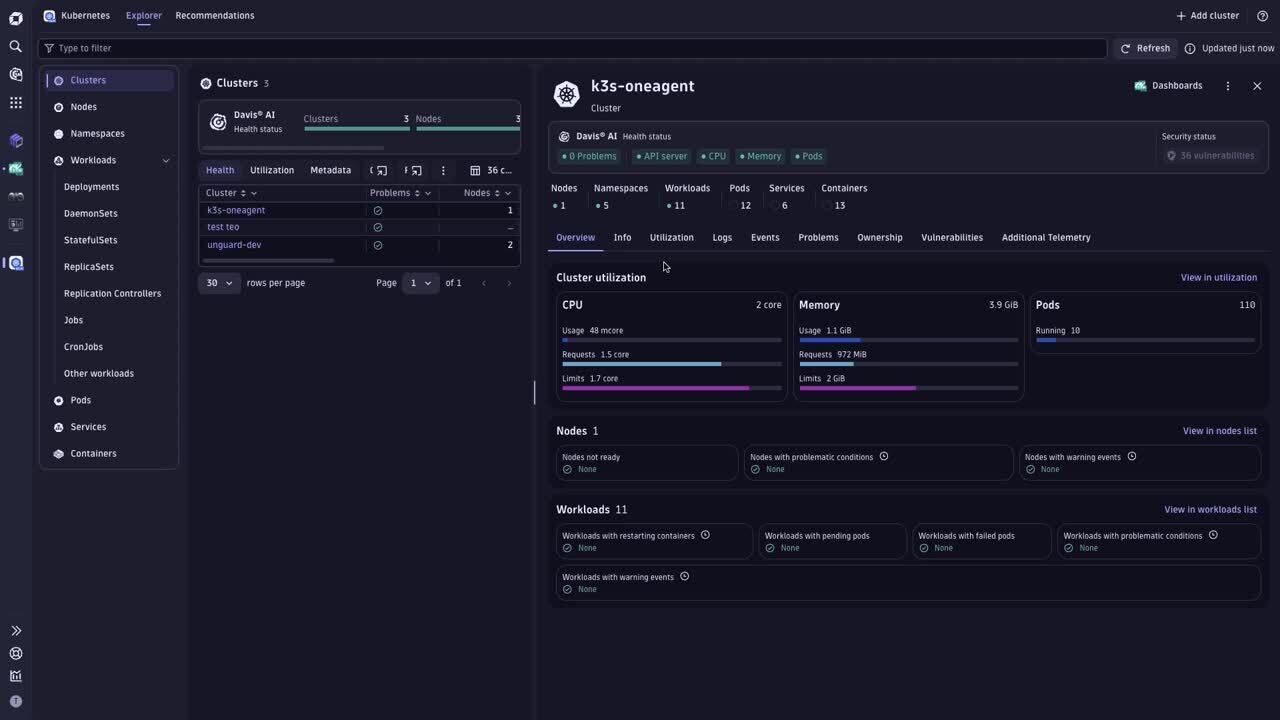Click info icon beside Nodes with warning events
1280x720 pixels.
point(1132,457)
